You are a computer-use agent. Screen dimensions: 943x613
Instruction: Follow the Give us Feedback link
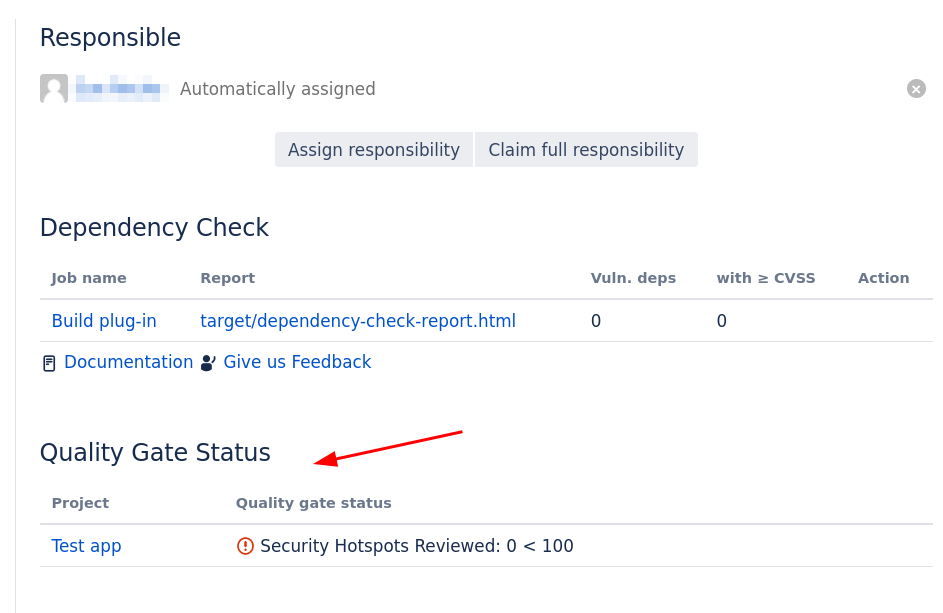point(297,362)
